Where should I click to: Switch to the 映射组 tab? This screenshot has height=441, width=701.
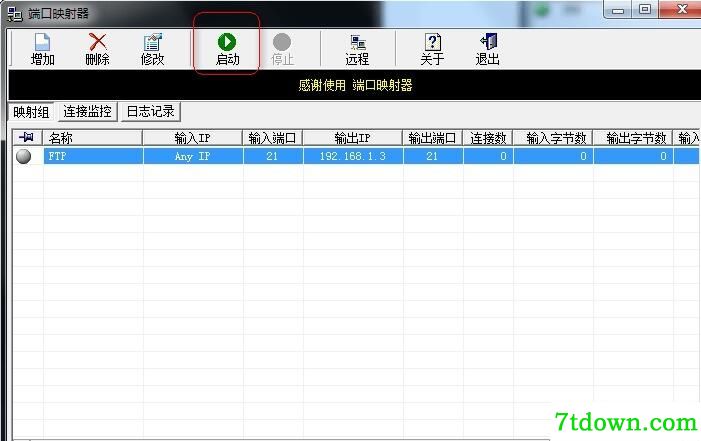31,112
